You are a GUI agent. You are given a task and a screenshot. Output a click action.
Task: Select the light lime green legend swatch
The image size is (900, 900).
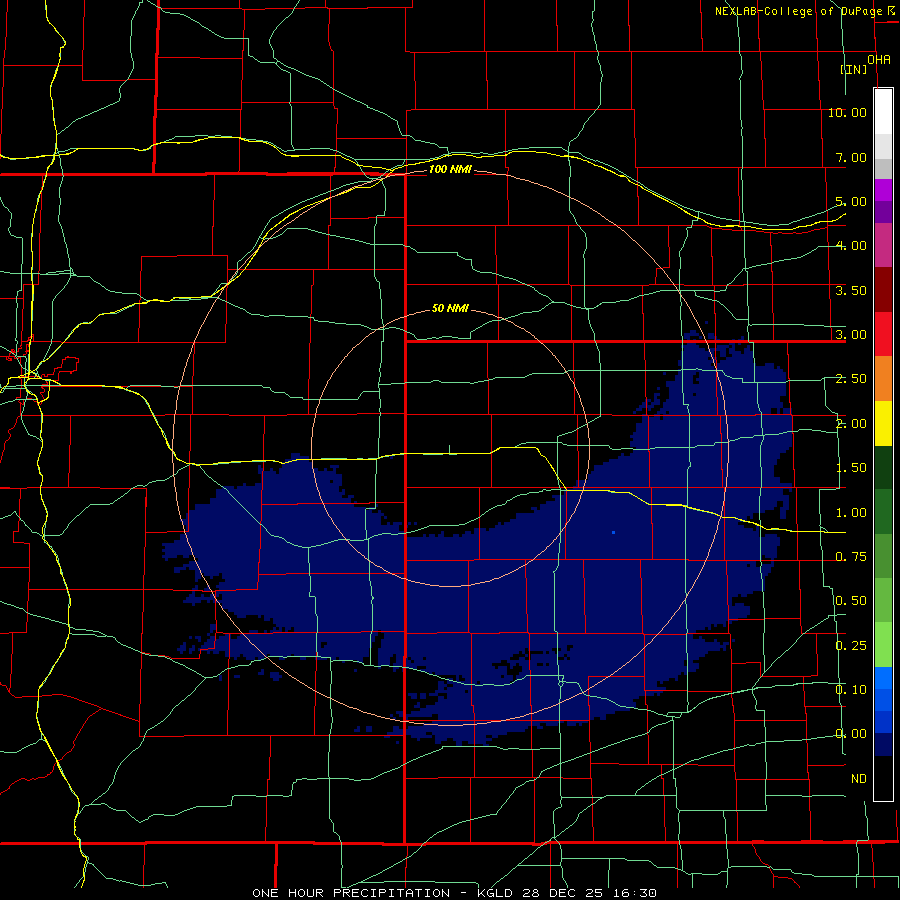tap(883, 645)
